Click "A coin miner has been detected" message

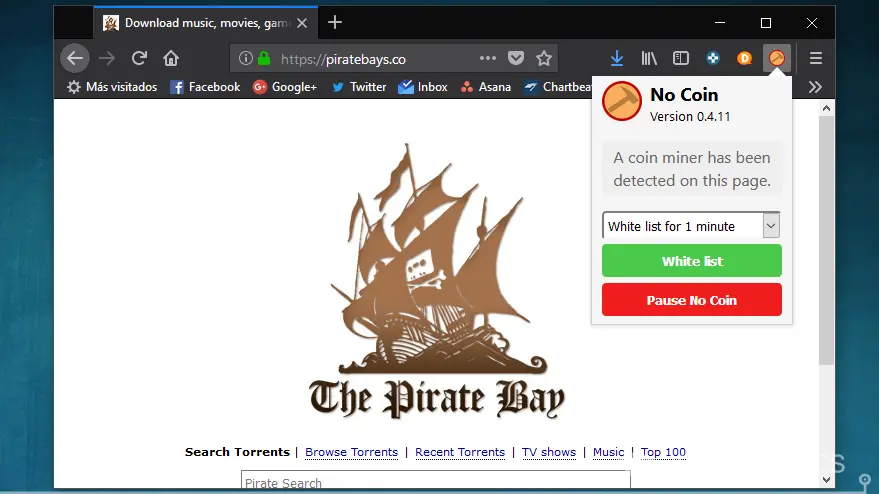(x=692, y=169)
